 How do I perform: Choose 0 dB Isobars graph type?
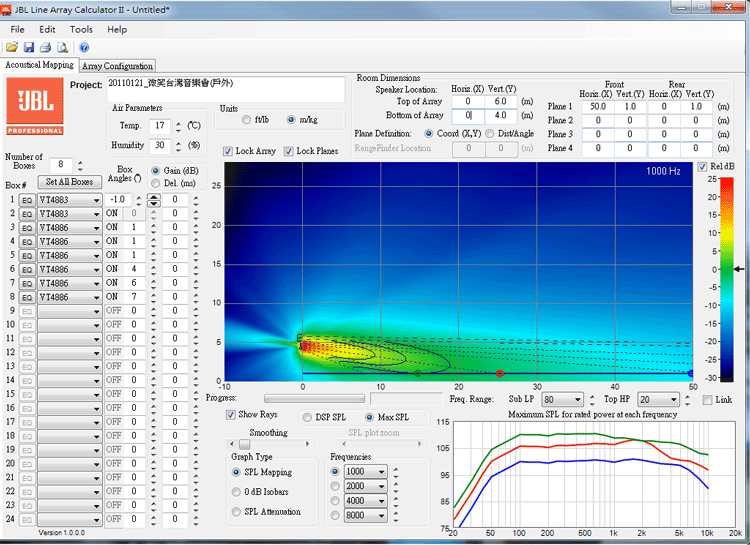[x=236, y=492]
